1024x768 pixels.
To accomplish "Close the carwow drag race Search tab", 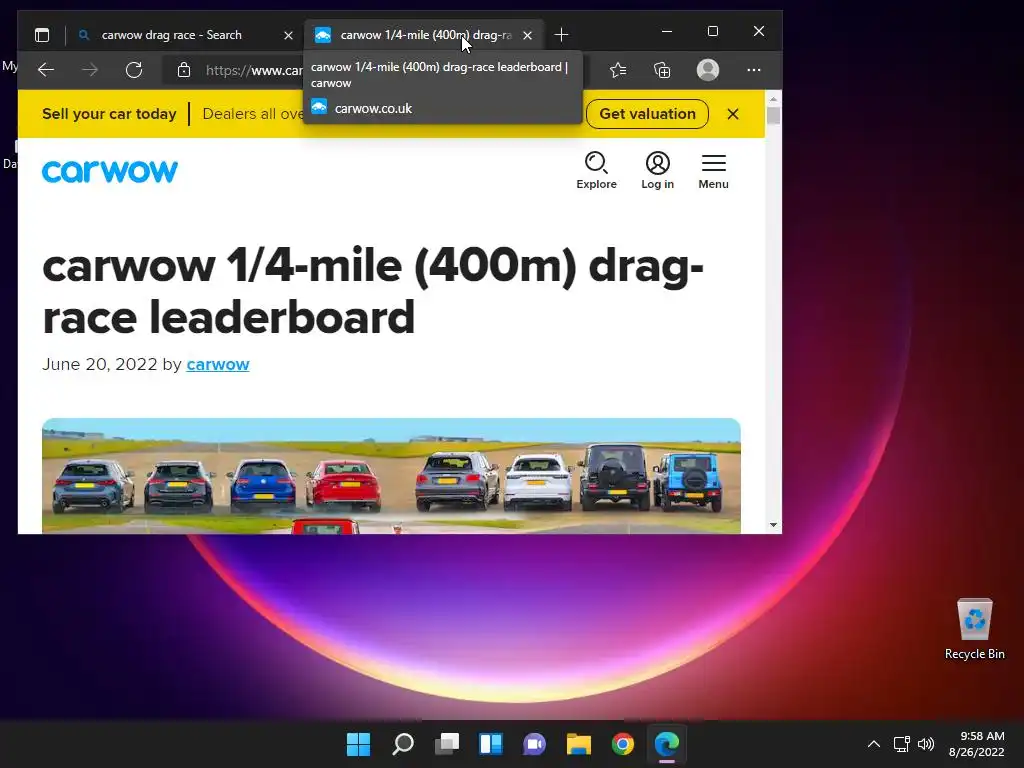I will coord(288,35).
